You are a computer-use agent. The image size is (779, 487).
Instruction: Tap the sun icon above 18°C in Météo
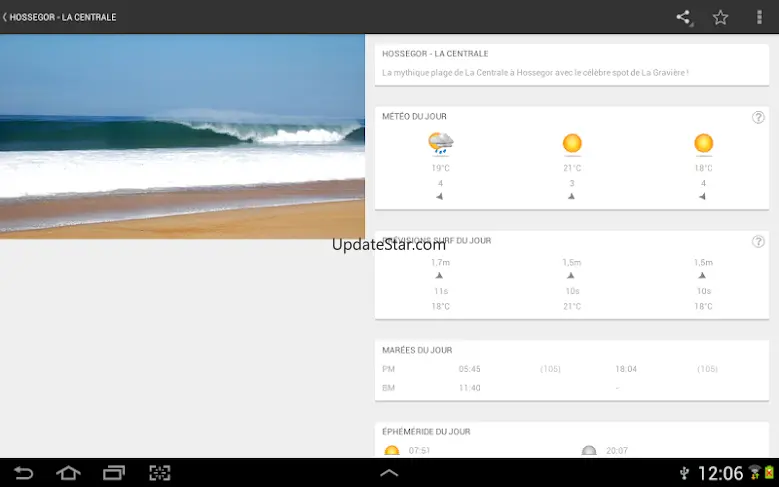click(703, 144)
